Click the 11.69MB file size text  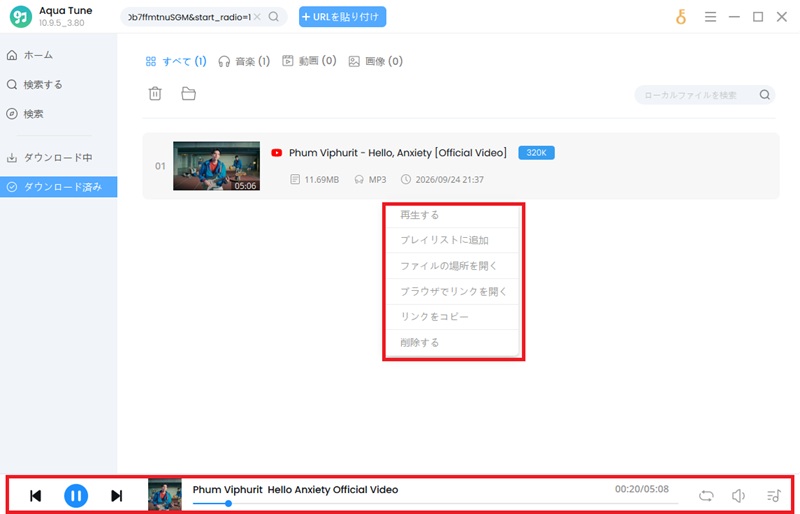click(x=321, y=180)
